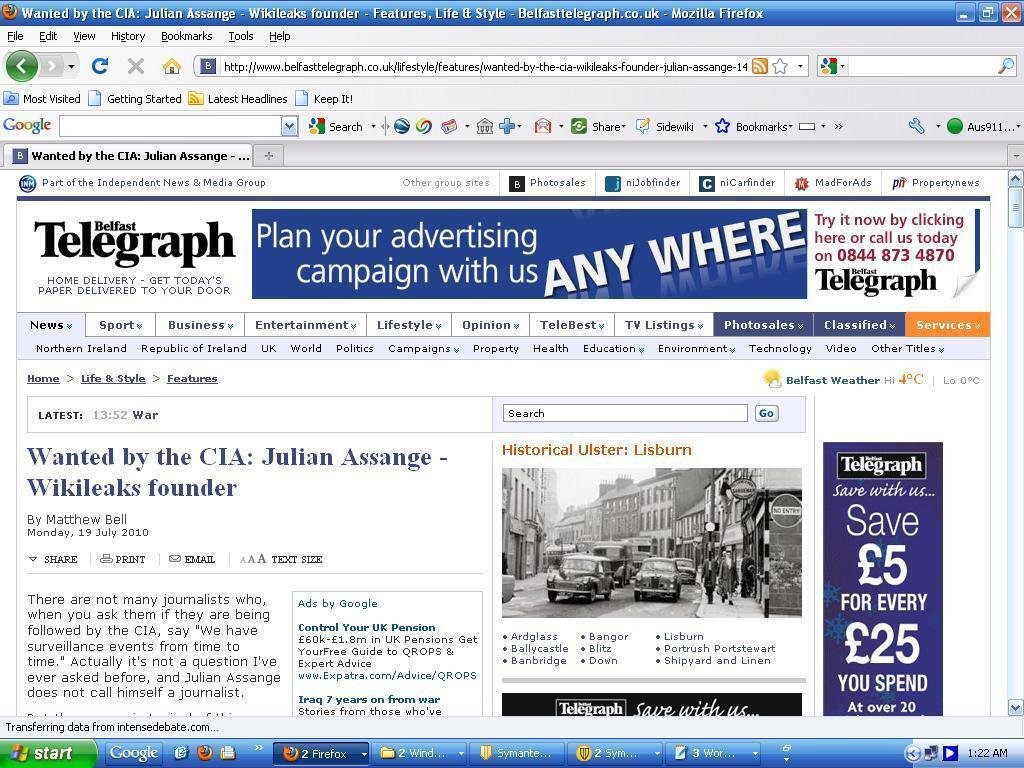1024x768 pixels.
Task: Select the Wanted by the CIA tab
Action: tap(128, 155)
